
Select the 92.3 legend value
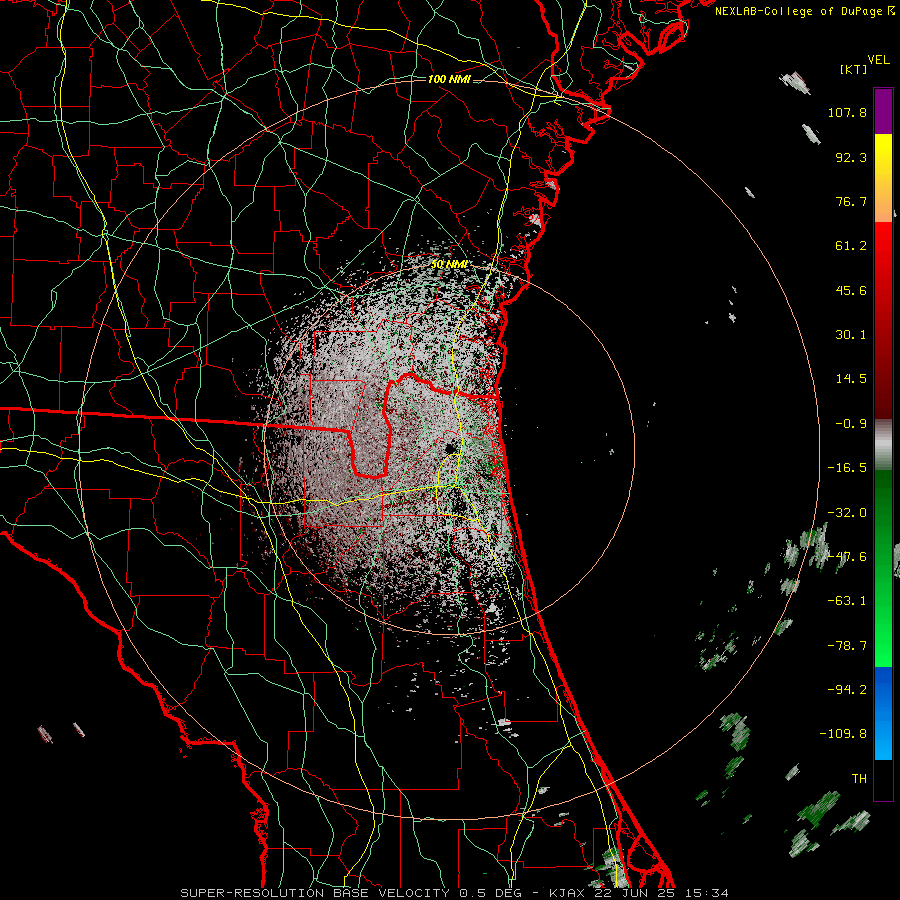pos(851,157)
